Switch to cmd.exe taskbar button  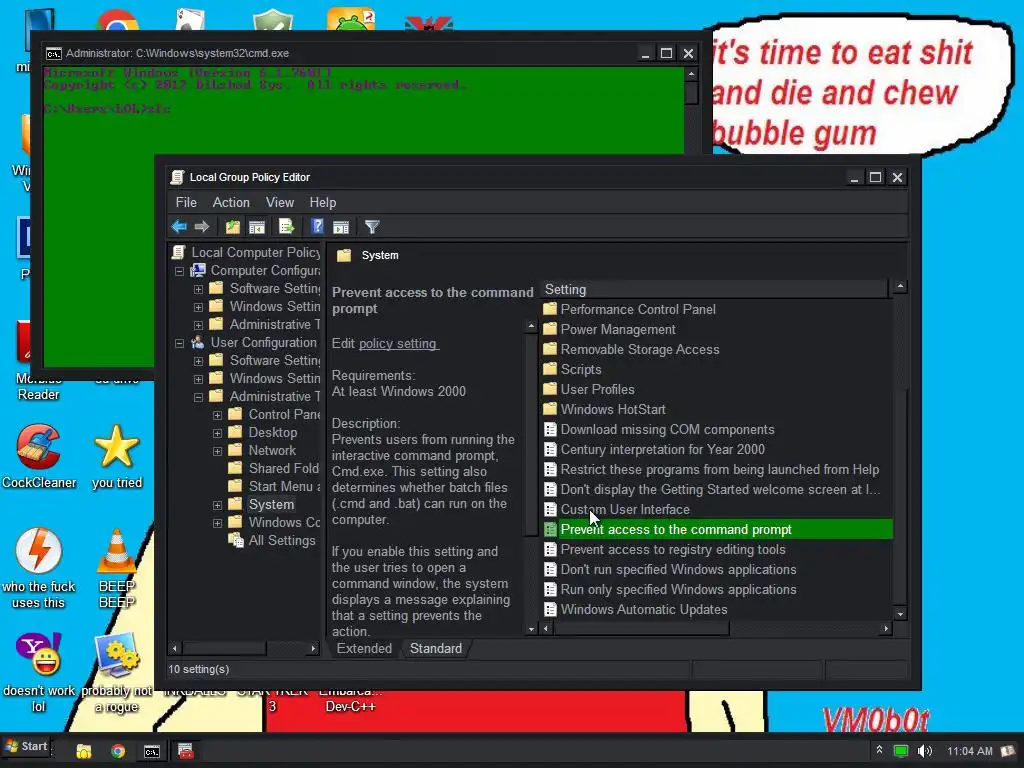(x=152, y=751)
